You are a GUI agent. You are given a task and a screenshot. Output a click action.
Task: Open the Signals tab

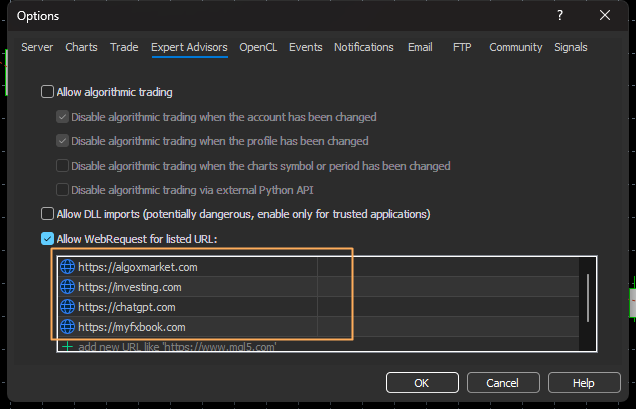point(571,47)
